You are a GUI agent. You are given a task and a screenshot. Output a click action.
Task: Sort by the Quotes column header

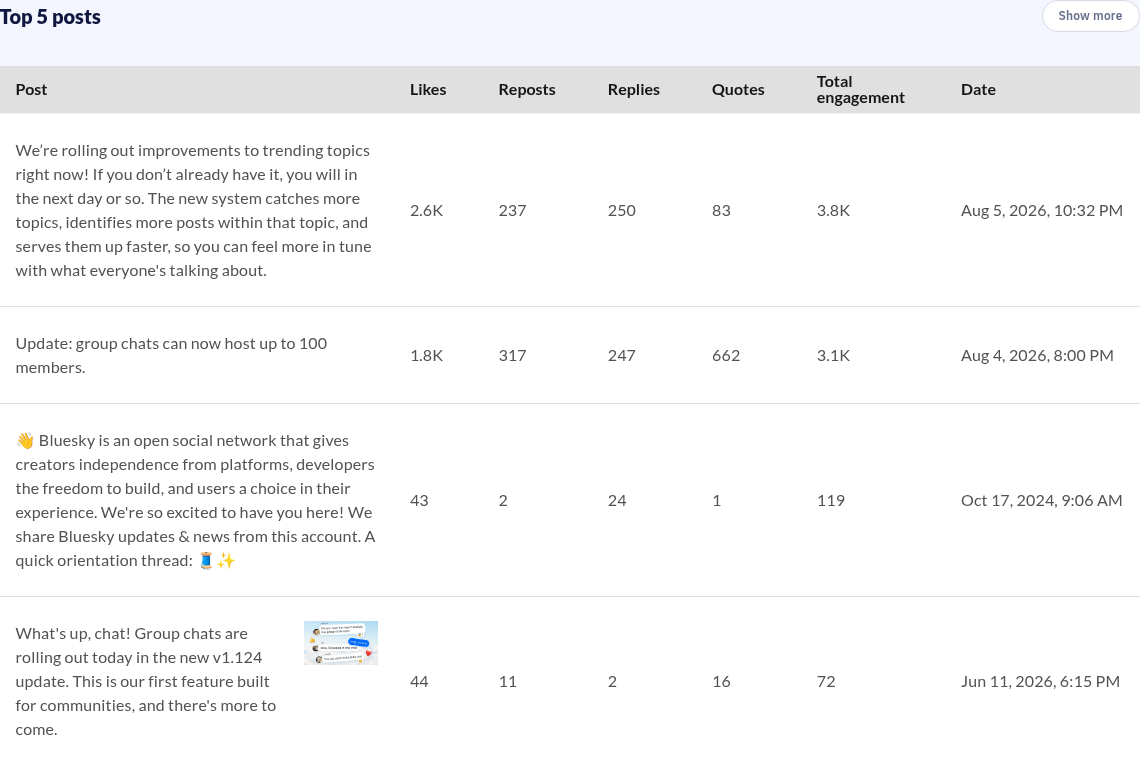[x=738, y=89]
